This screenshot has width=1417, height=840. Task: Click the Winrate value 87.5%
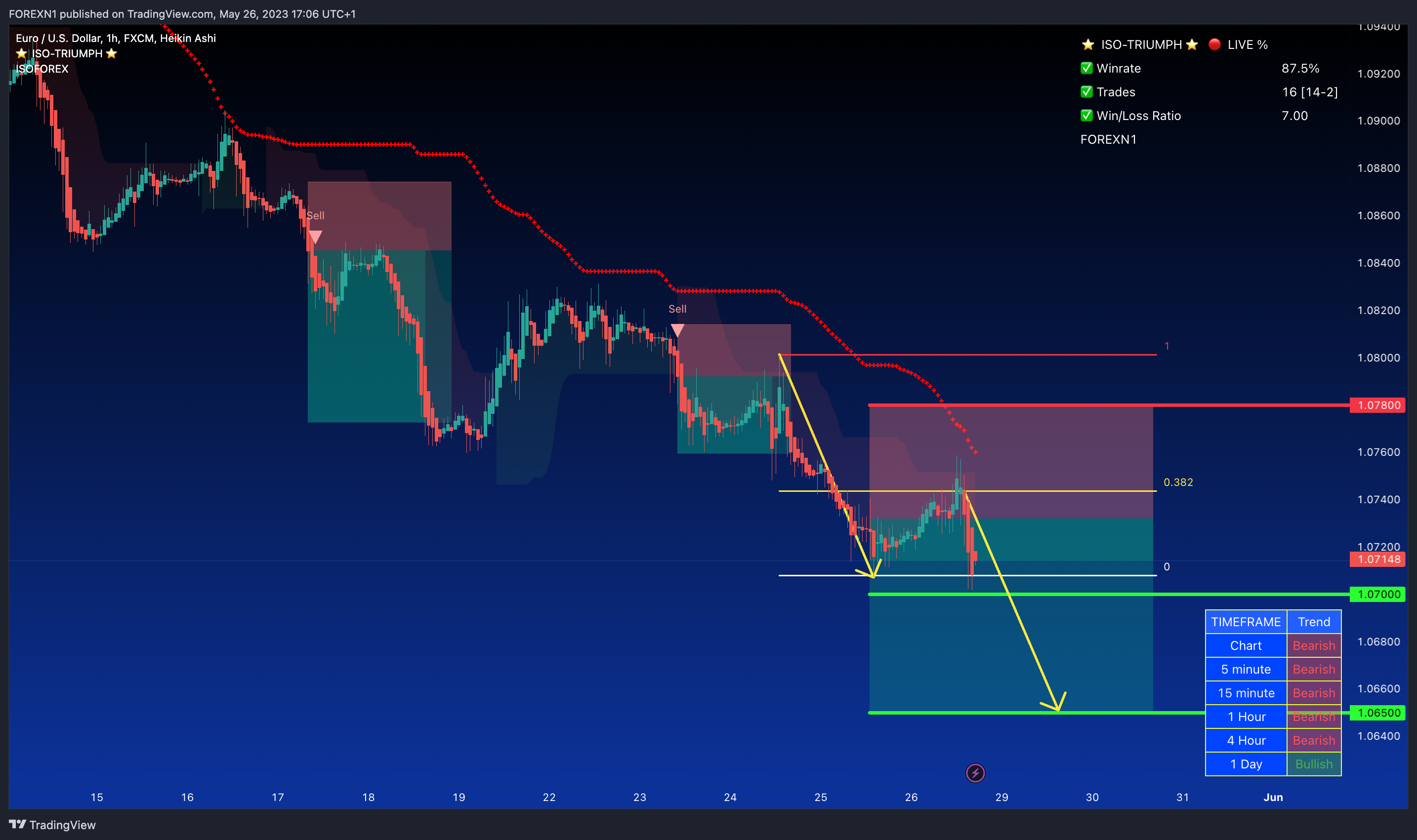point(1300,68)
